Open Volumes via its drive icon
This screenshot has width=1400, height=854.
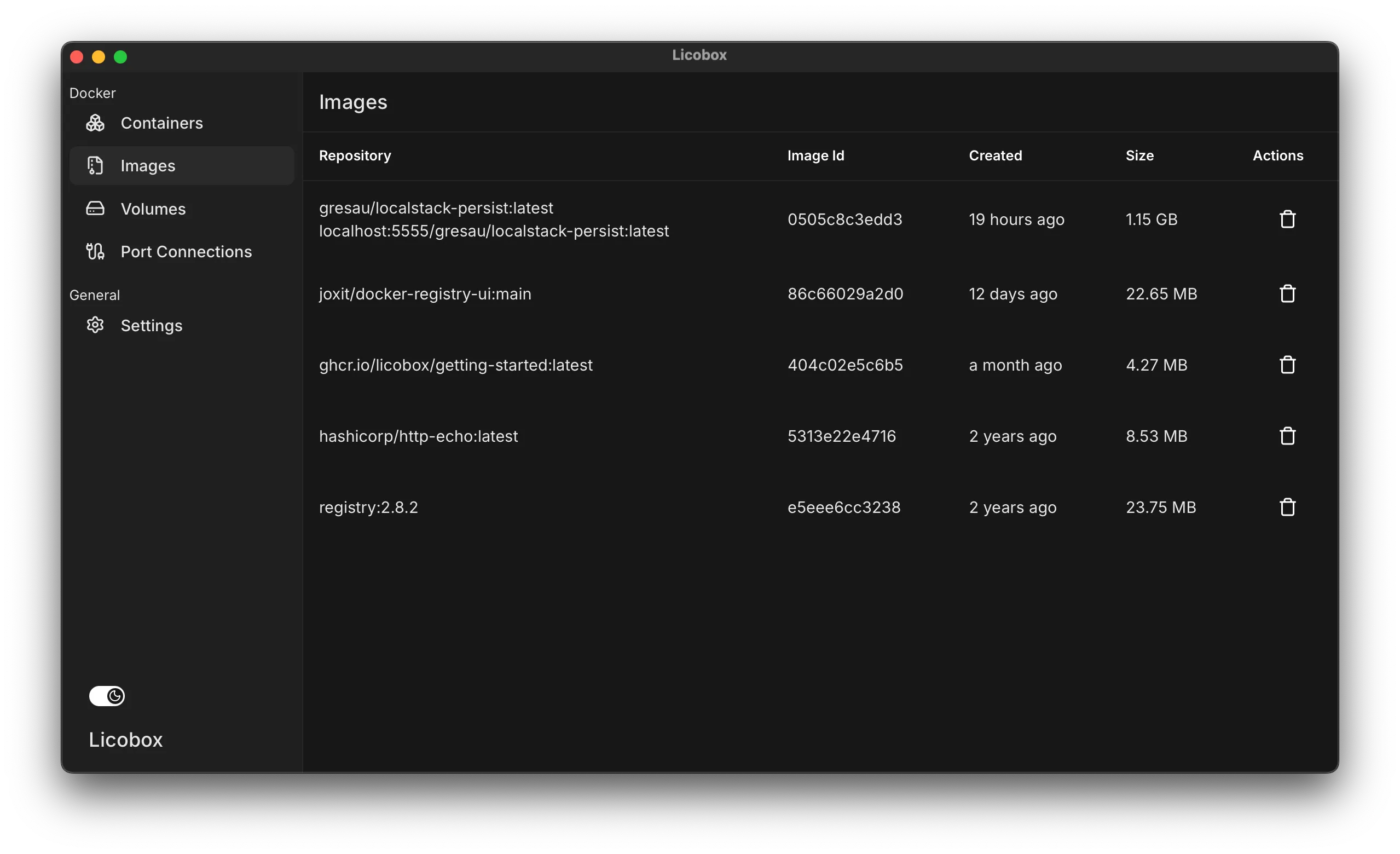[95, 209]
